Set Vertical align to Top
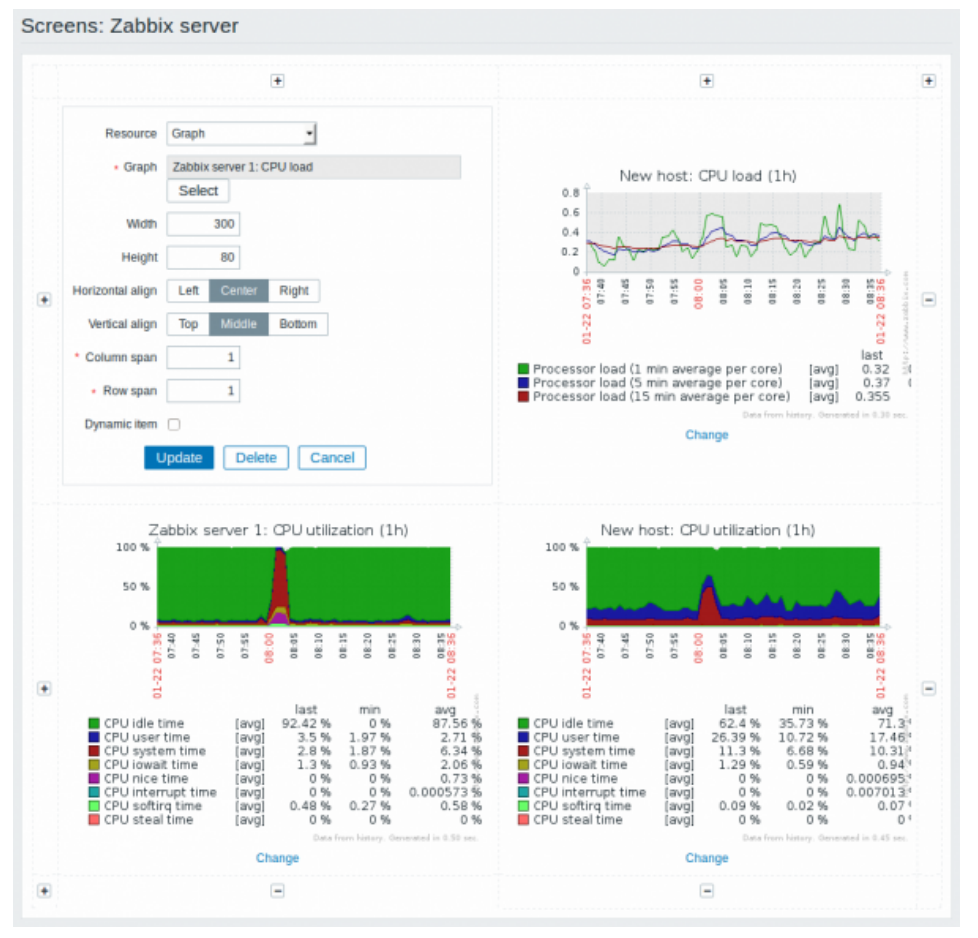978x938 pixels. 188,324
